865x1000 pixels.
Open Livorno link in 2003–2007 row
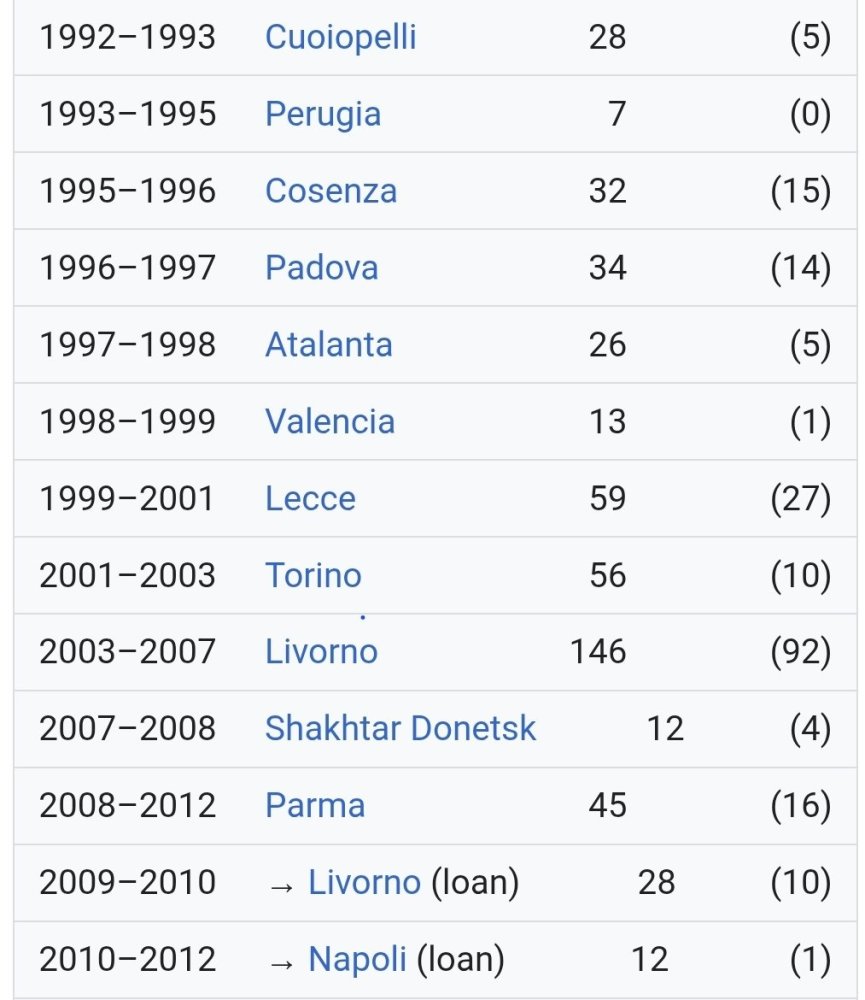pyautogui.click(x=321, y=652)
